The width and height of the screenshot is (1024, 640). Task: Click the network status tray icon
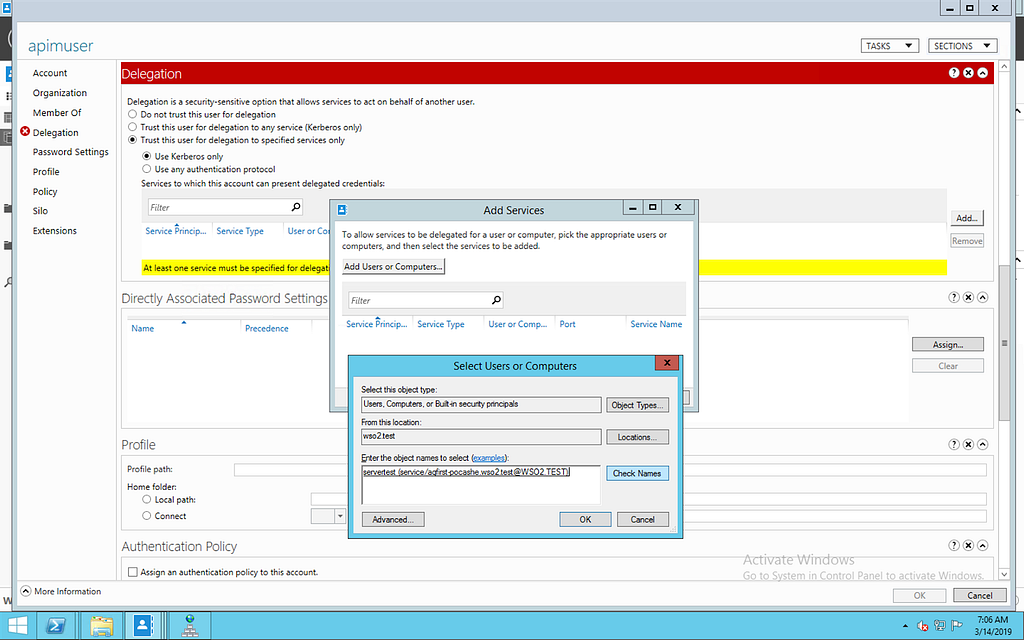pyautogui.click(x=940, y=626)
